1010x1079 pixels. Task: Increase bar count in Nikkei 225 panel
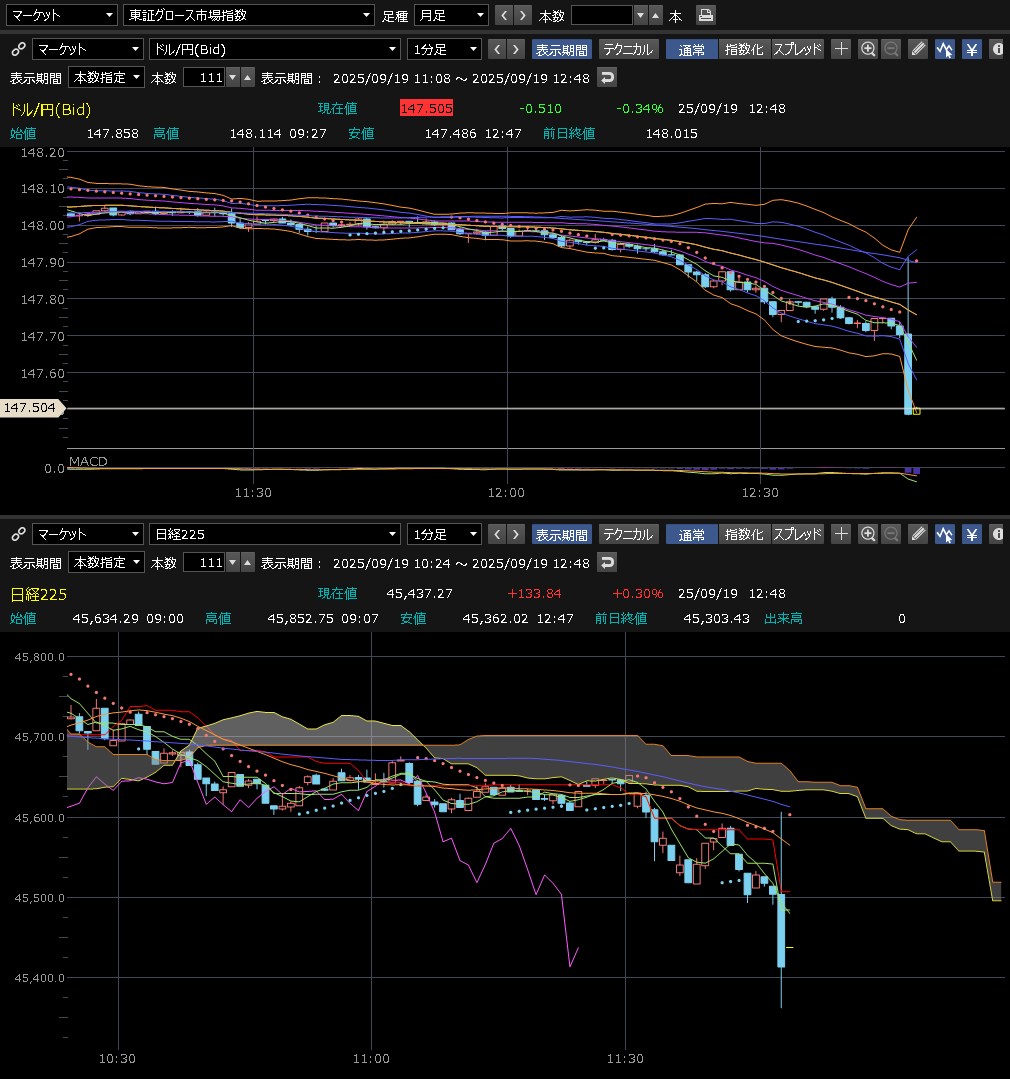tap(248, 563)
